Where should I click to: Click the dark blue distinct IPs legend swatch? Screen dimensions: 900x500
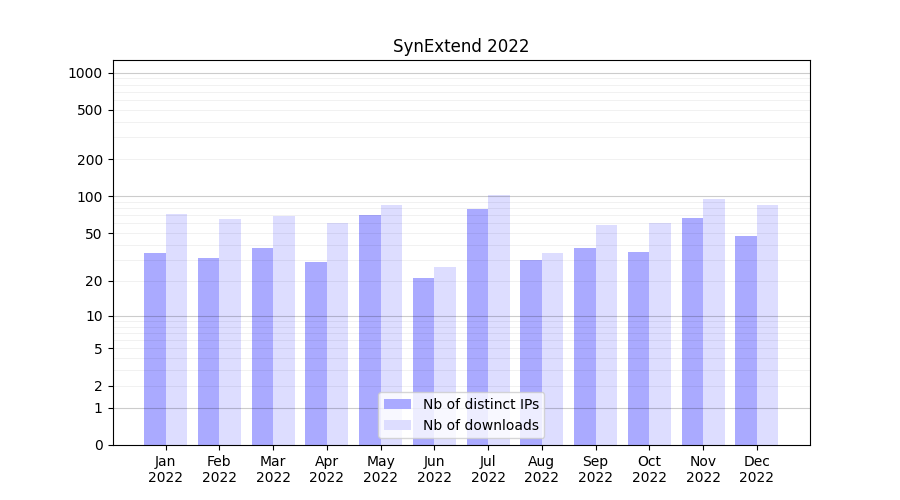(x=397, y=404)
